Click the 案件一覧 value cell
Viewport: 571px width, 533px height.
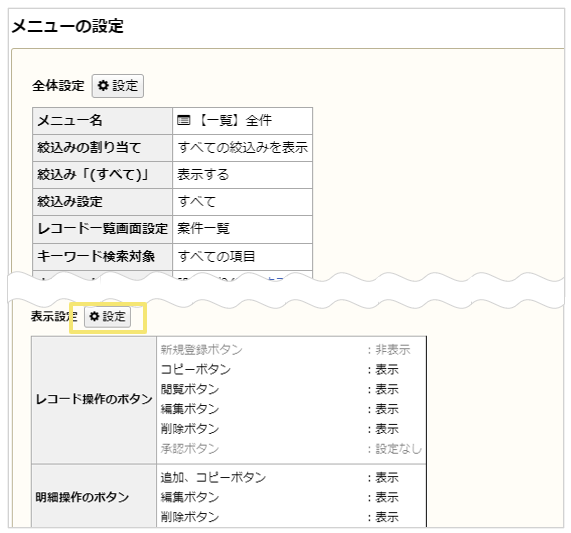(243, 229)
